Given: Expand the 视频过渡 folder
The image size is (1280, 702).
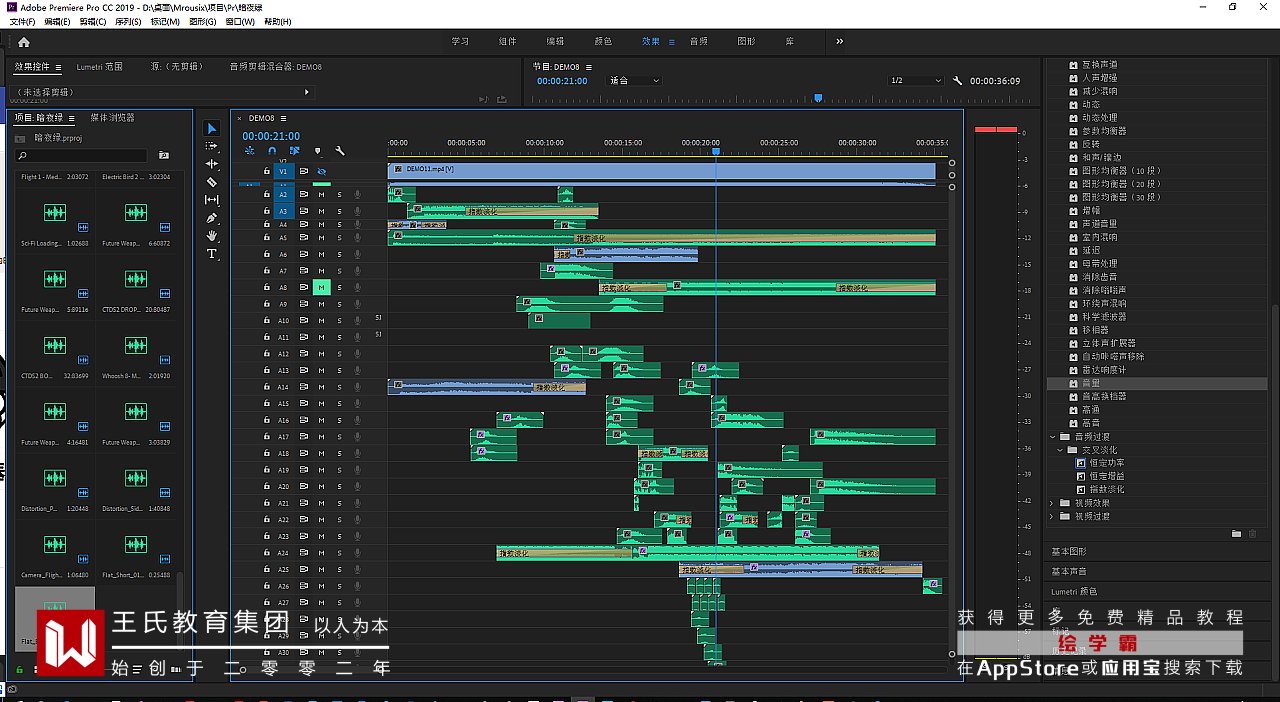Looking at the screenshot, I should click(1053, 517).
